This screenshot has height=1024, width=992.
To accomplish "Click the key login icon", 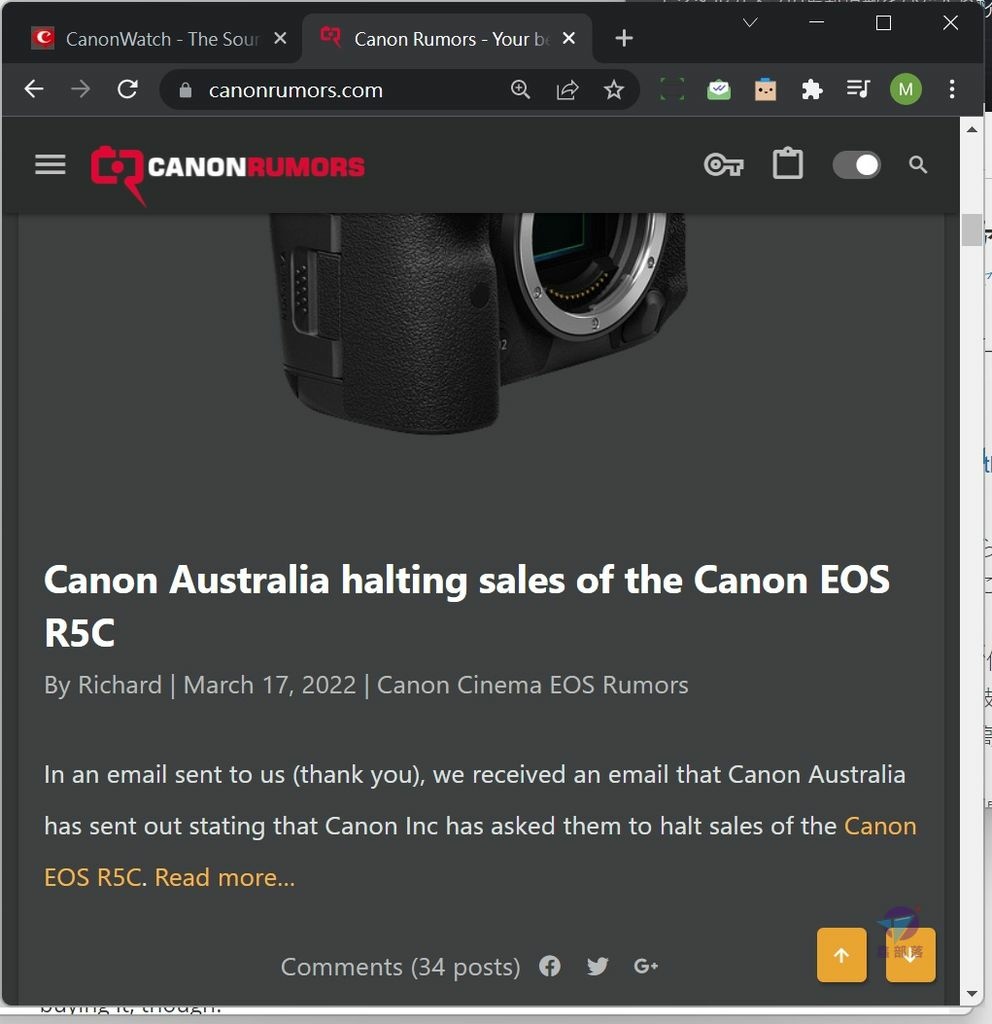I will click(724, 165).
